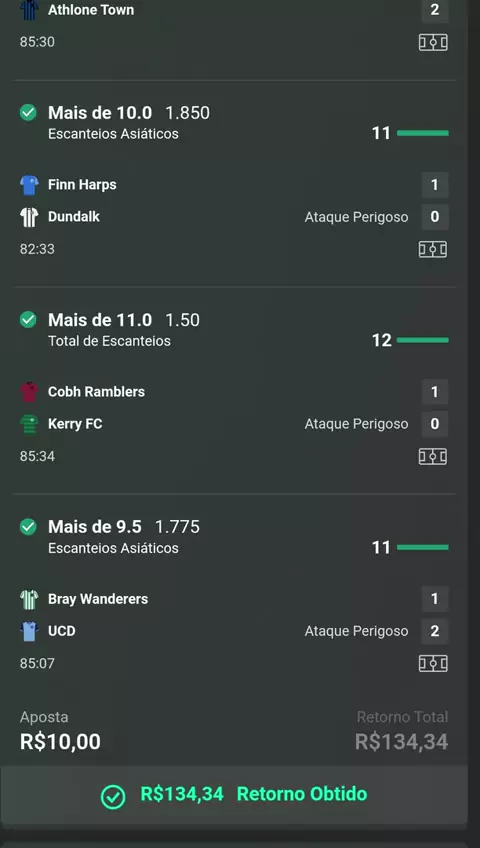
Task: Click the Dundalk white striped jersey icon
Action: (29, 217)
